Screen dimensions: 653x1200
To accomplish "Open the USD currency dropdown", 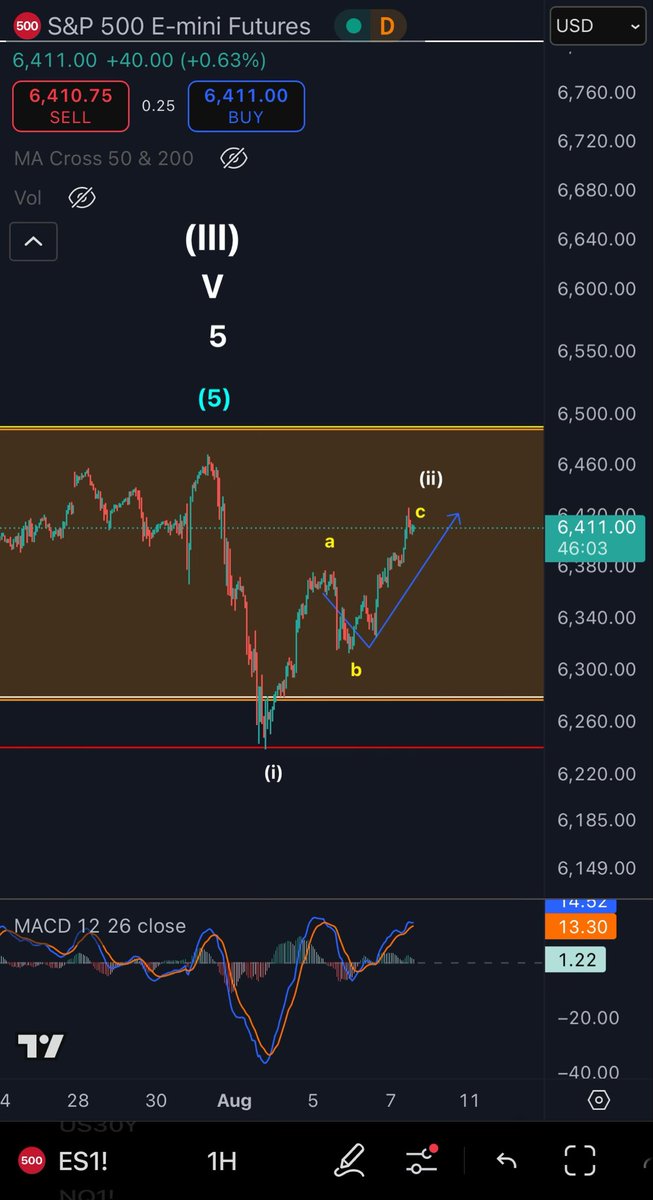I will tap(598, 27).
